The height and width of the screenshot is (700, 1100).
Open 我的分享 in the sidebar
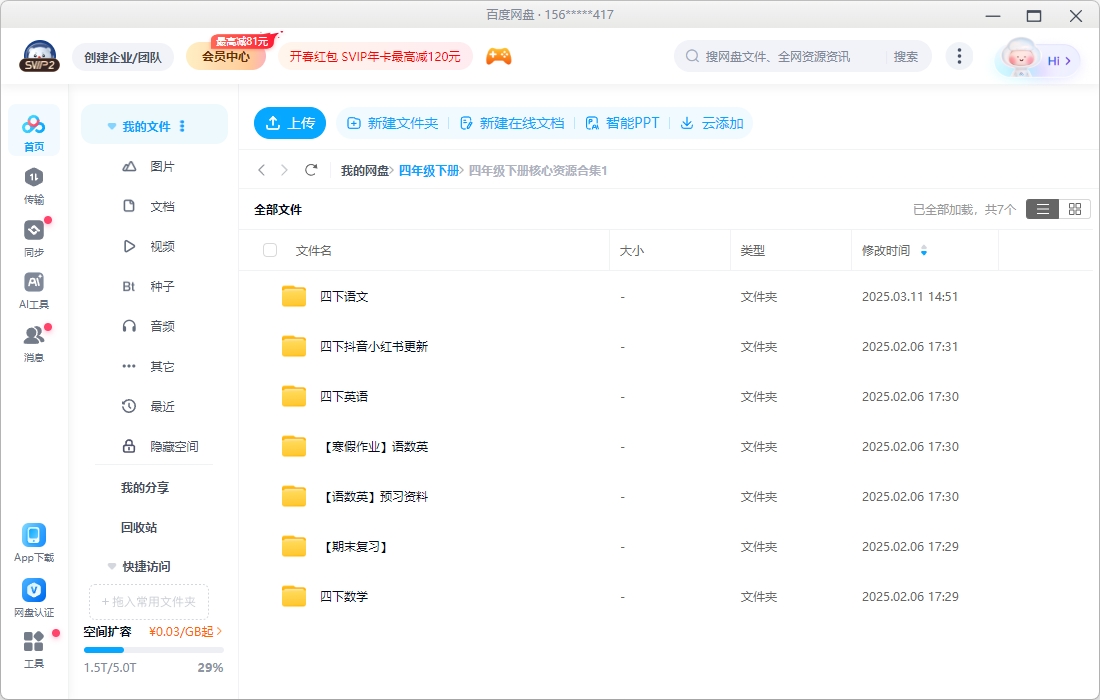145,487
